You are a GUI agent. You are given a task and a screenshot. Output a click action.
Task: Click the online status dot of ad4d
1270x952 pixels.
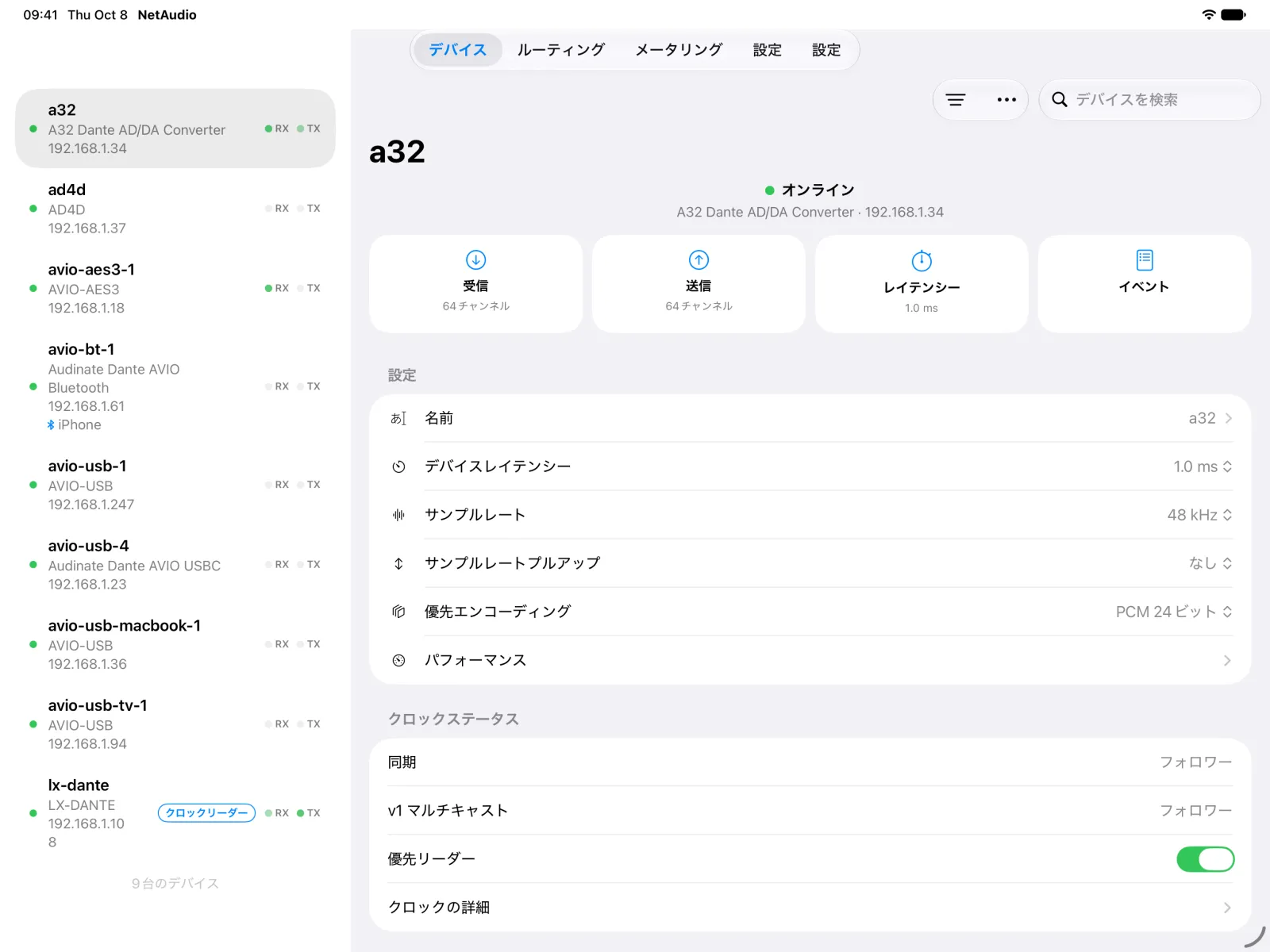(x=33, y=209)
